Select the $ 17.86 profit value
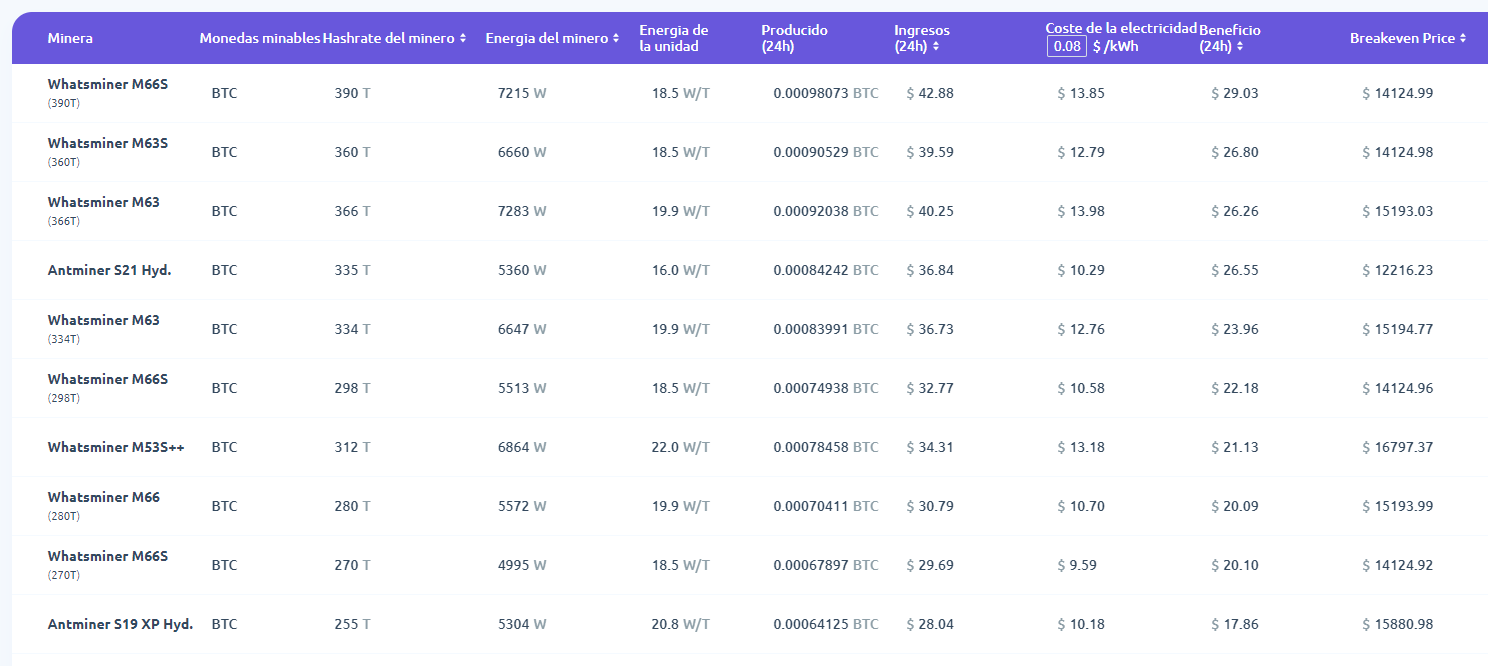The height and width of the screenshot is (666, 1488). [x=1235, y=624]
